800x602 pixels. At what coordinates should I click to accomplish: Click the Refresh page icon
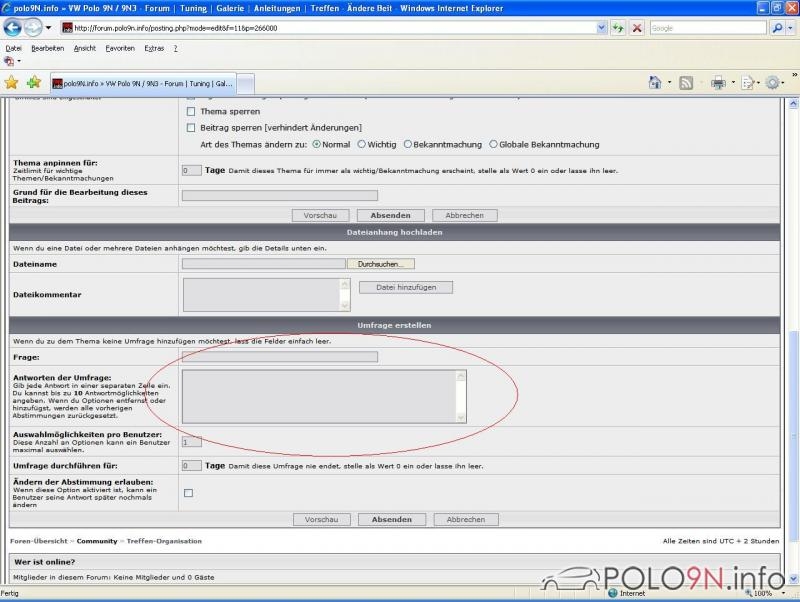coord(618,28)
